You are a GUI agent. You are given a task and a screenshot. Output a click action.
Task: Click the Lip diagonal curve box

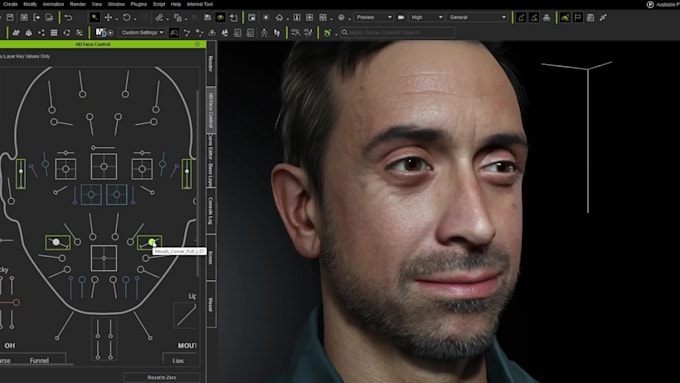coord(186,315)
